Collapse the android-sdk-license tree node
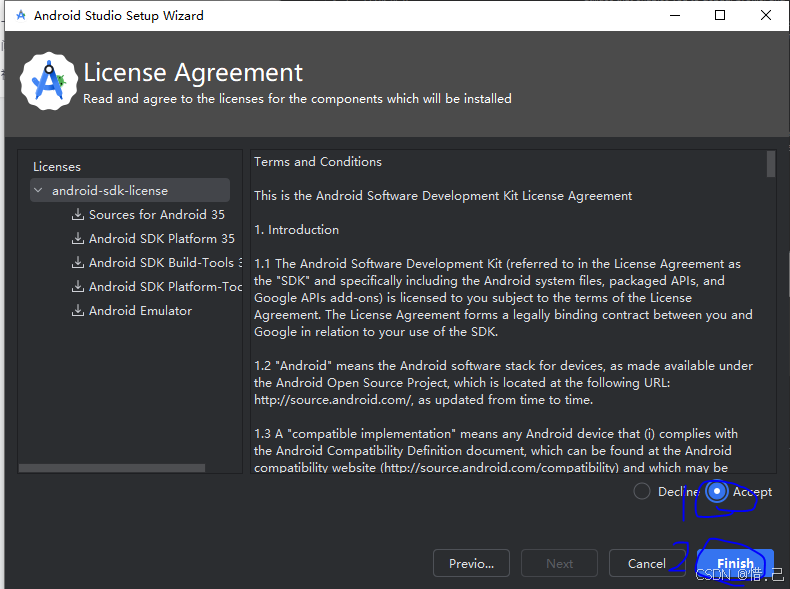 (x=38, y=190)
